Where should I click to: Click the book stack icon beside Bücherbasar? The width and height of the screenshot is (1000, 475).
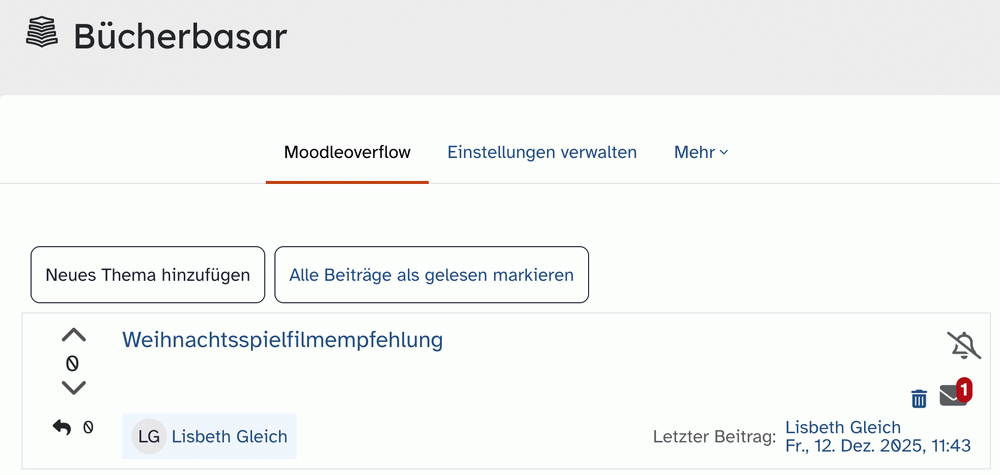pos(42,35)
